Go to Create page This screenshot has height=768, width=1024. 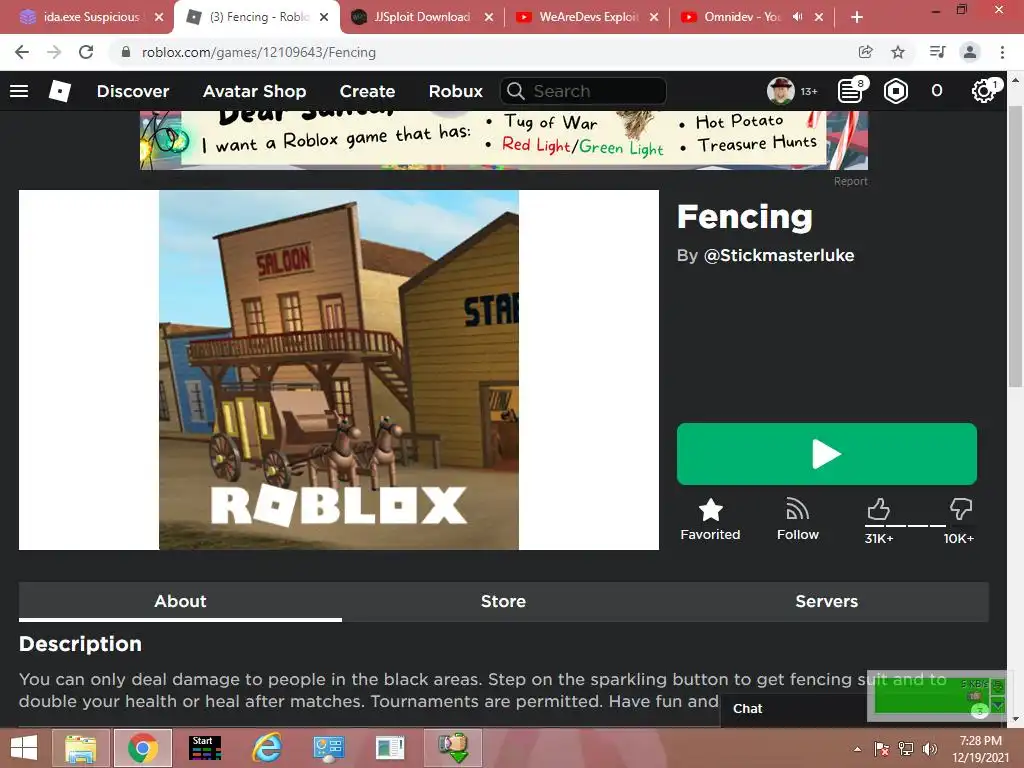(x=367, y=91)
